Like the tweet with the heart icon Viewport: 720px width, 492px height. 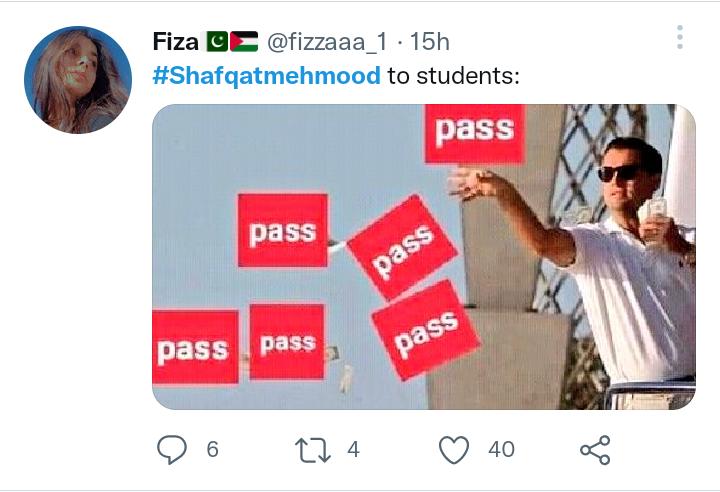[454, 449]
